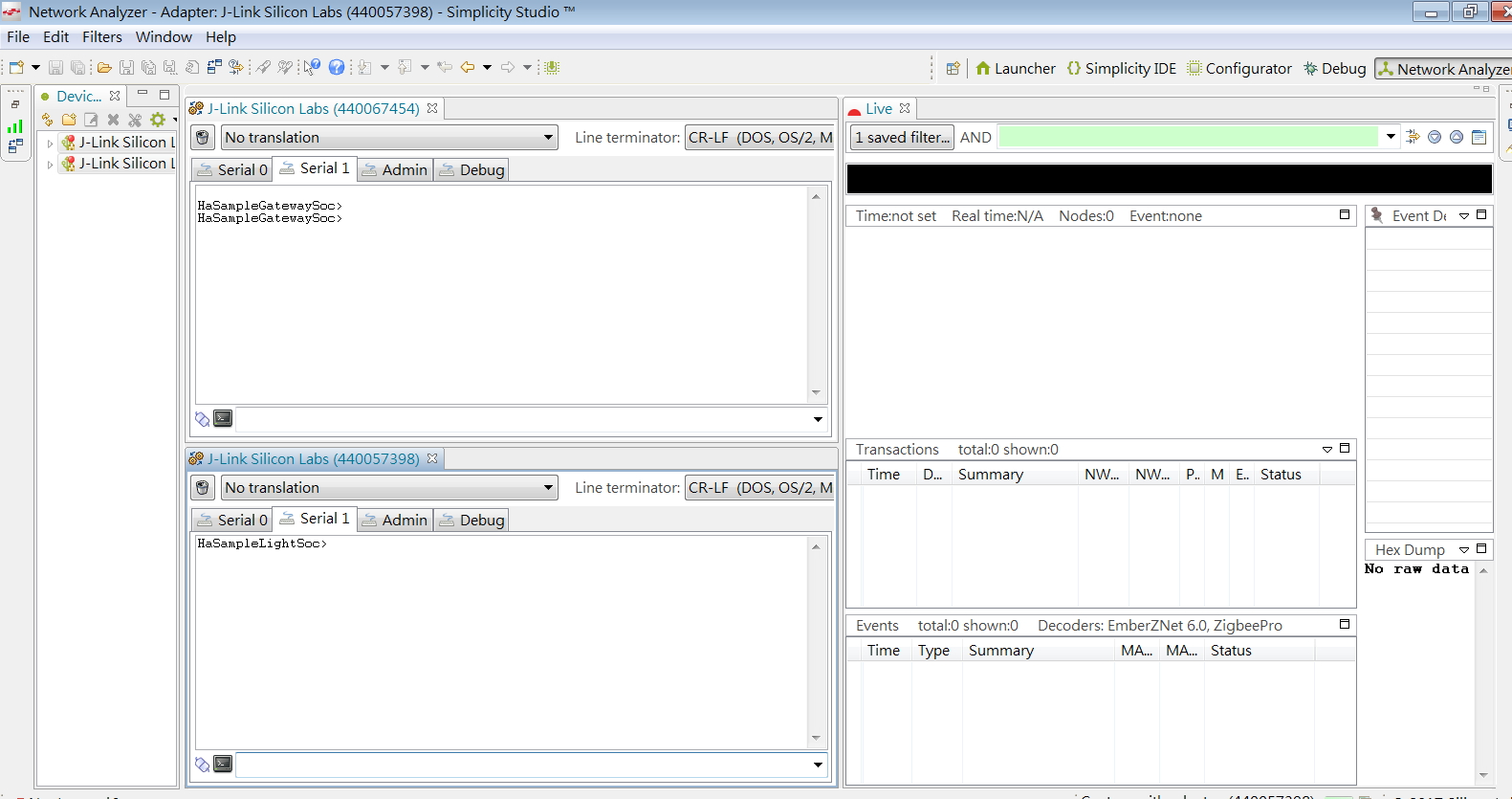This screenshot has width=1512, height=799.
Task: Open the File menu
Action: coord(18,37)
